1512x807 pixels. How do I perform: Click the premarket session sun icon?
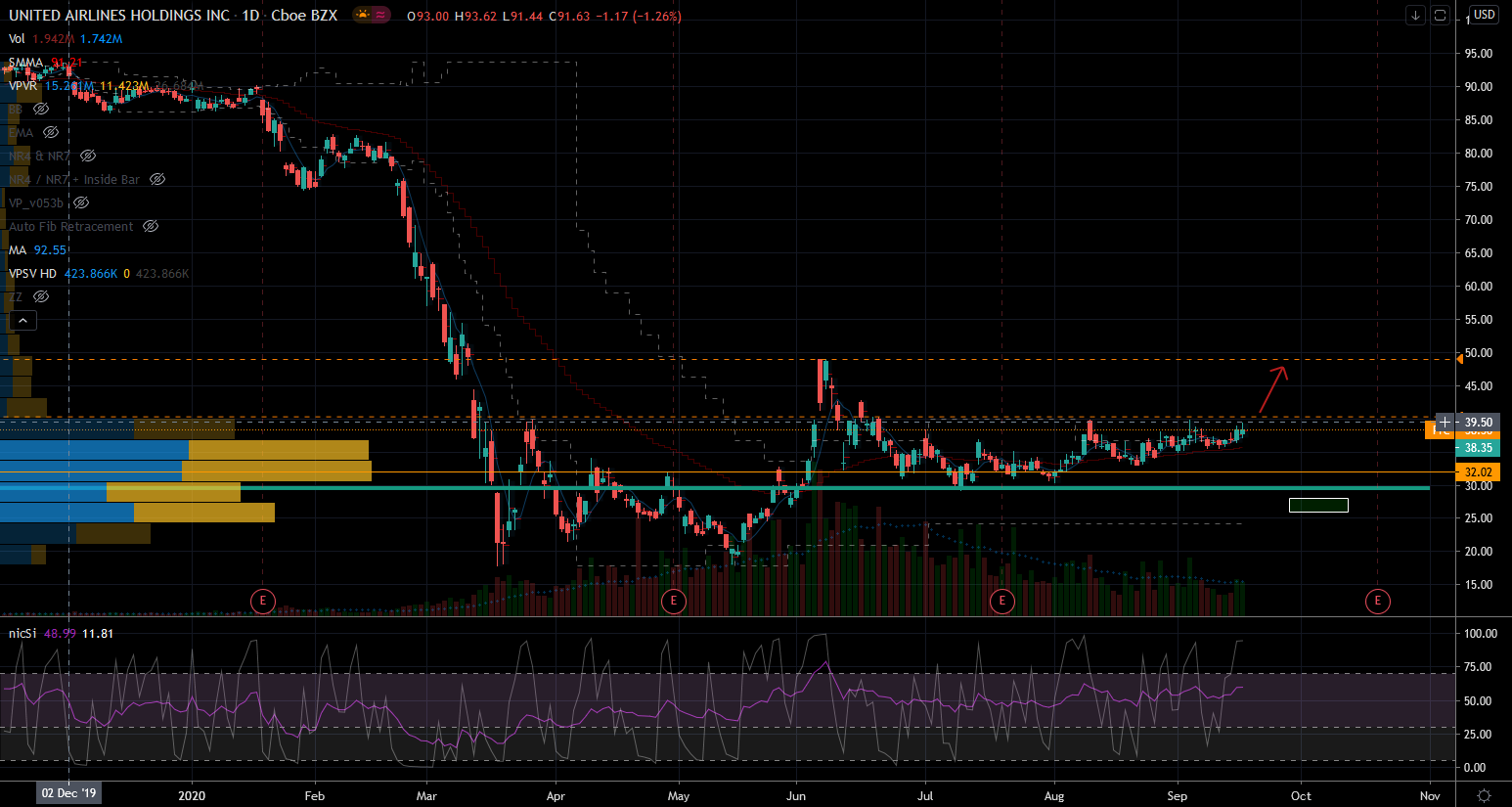[x=363, y=15]
